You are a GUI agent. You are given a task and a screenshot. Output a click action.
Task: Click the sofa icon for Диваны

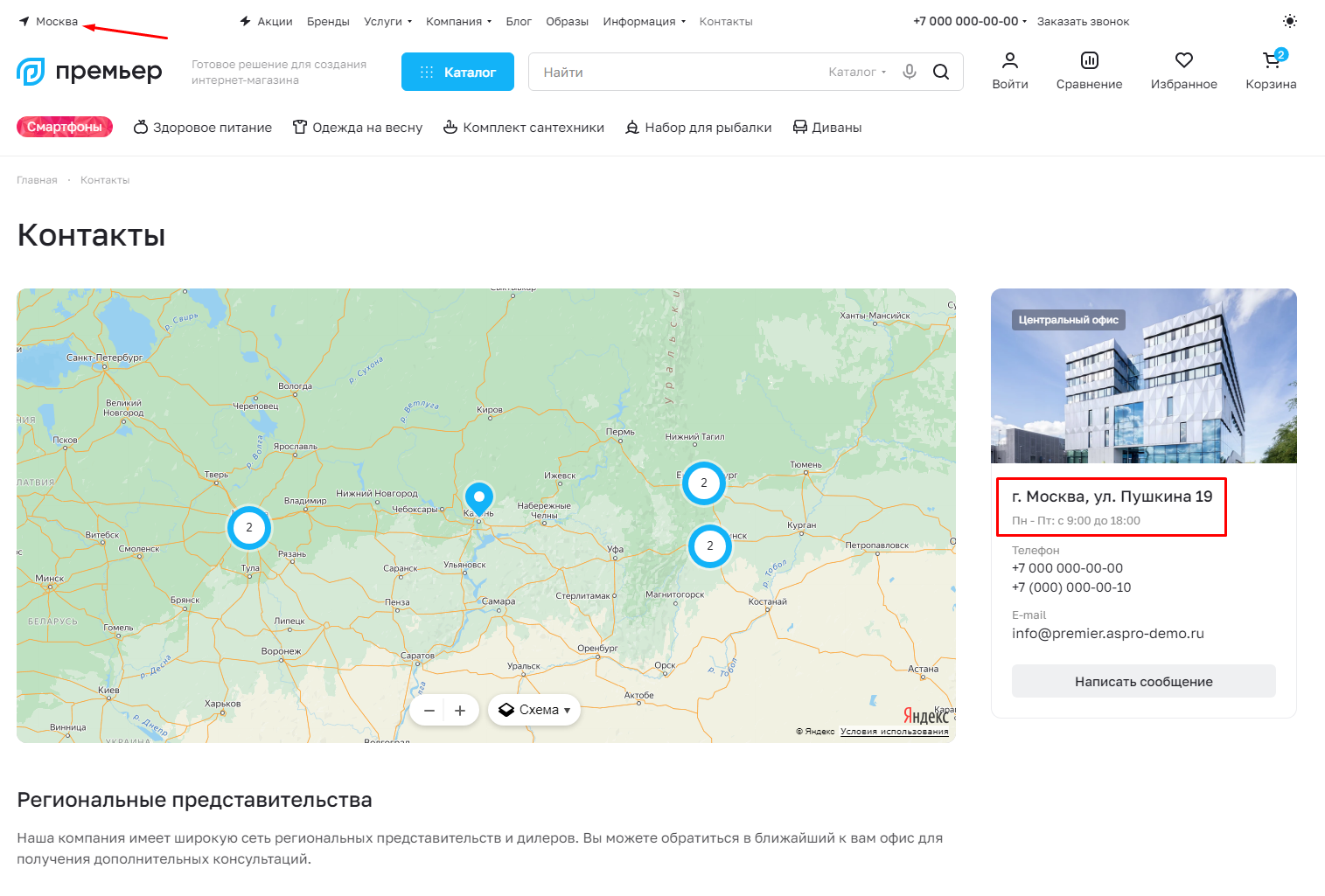coord(800,127)
